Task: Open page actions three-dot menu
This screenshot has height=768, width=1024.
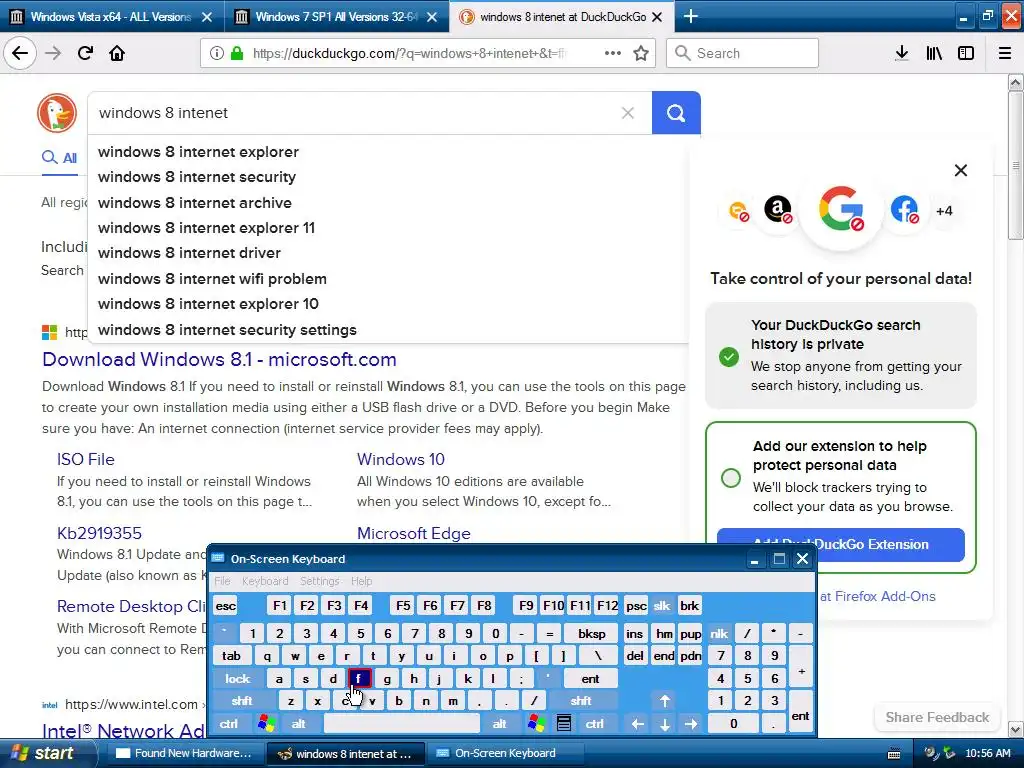Action: point(613,53)
